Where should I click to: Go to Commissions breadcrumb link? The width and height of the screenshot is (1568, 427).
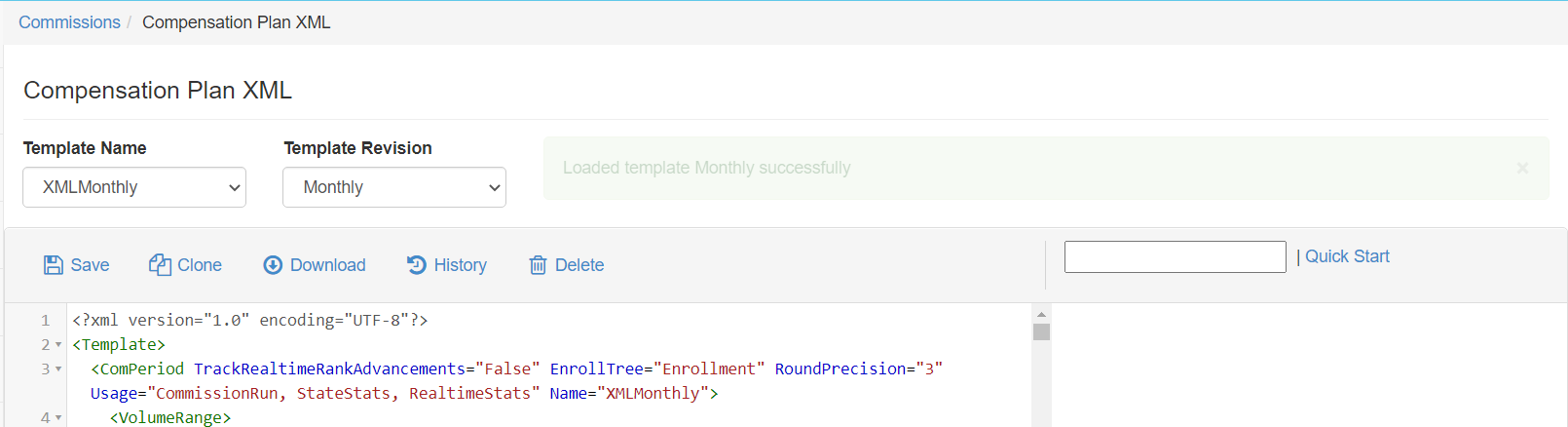point(69,22)
